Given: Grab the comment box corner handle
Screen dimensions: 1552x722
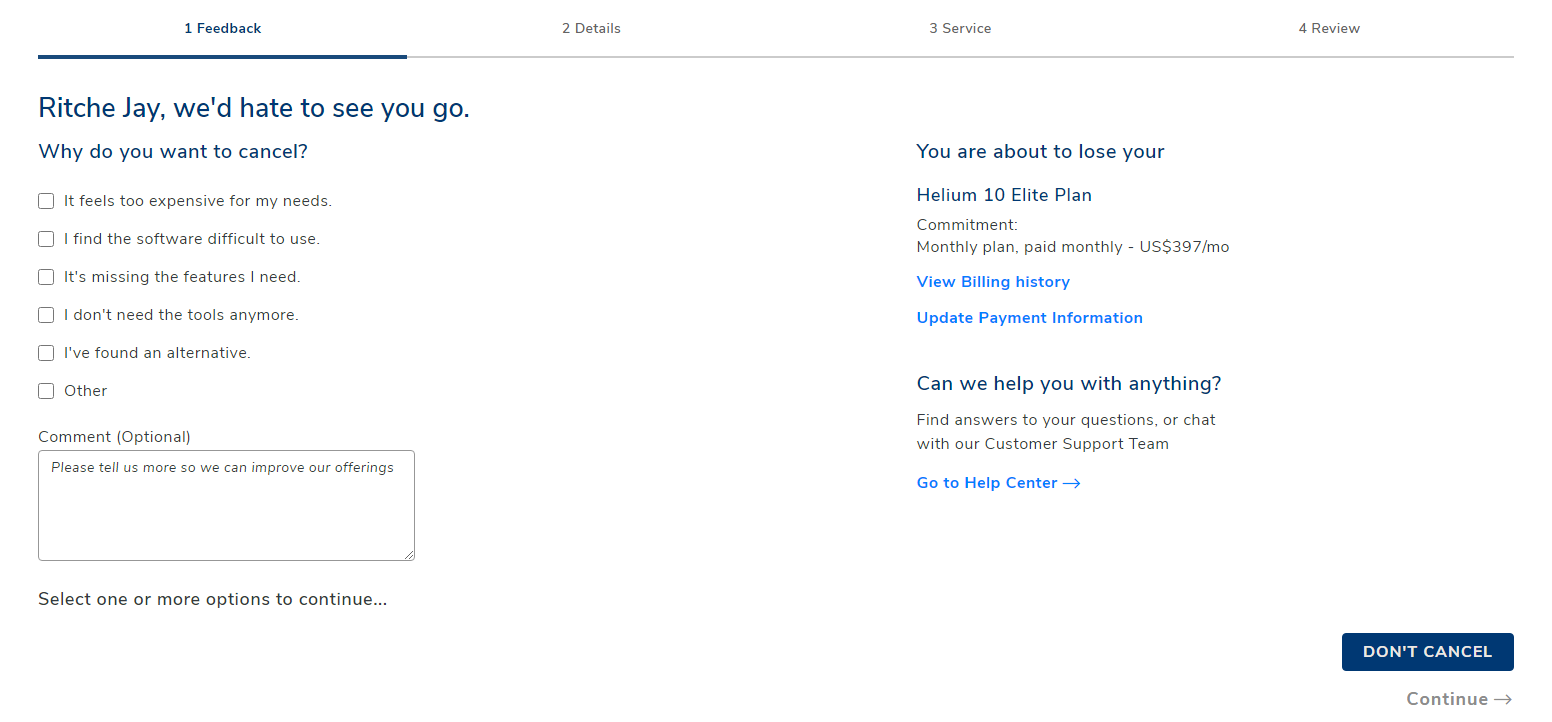Looking at the screenshot, I should point(409,555).
